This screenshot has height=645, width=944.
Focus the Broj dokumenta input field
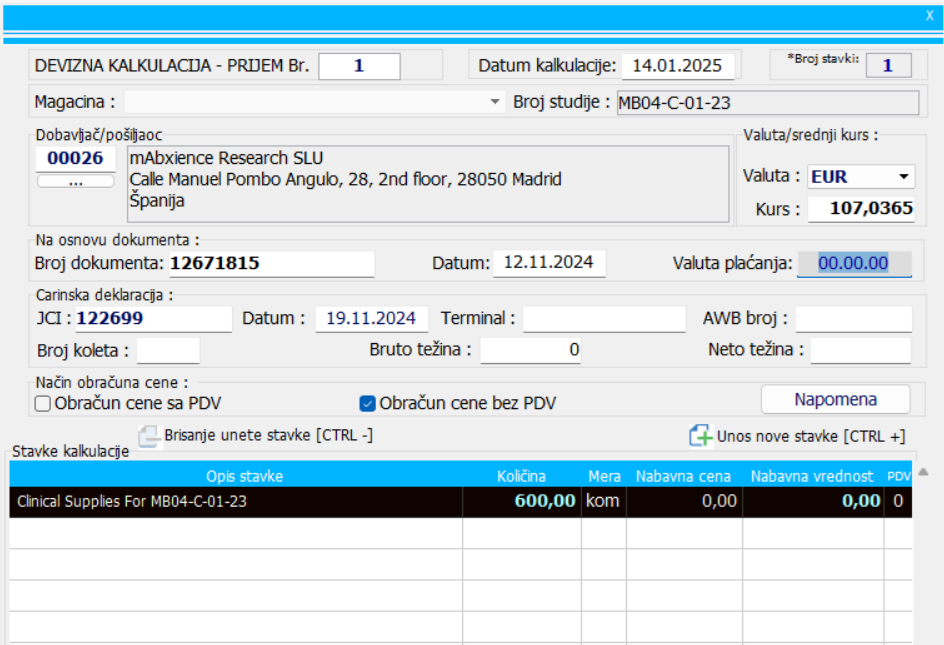[x=270, y=264]
